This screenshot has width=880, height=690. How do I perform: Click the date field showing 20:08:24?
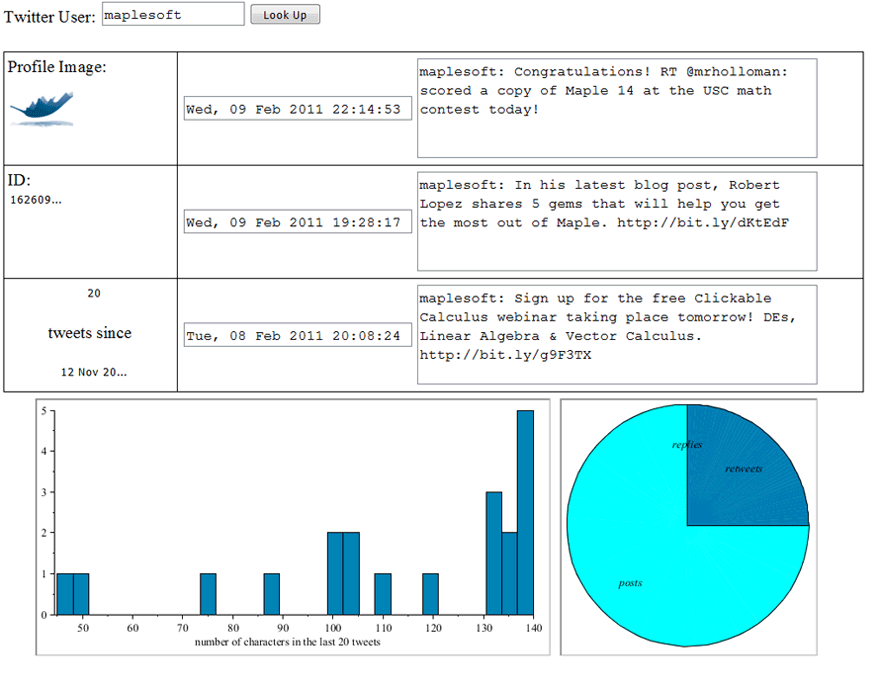pyautogui.click(x=297, y=335)
